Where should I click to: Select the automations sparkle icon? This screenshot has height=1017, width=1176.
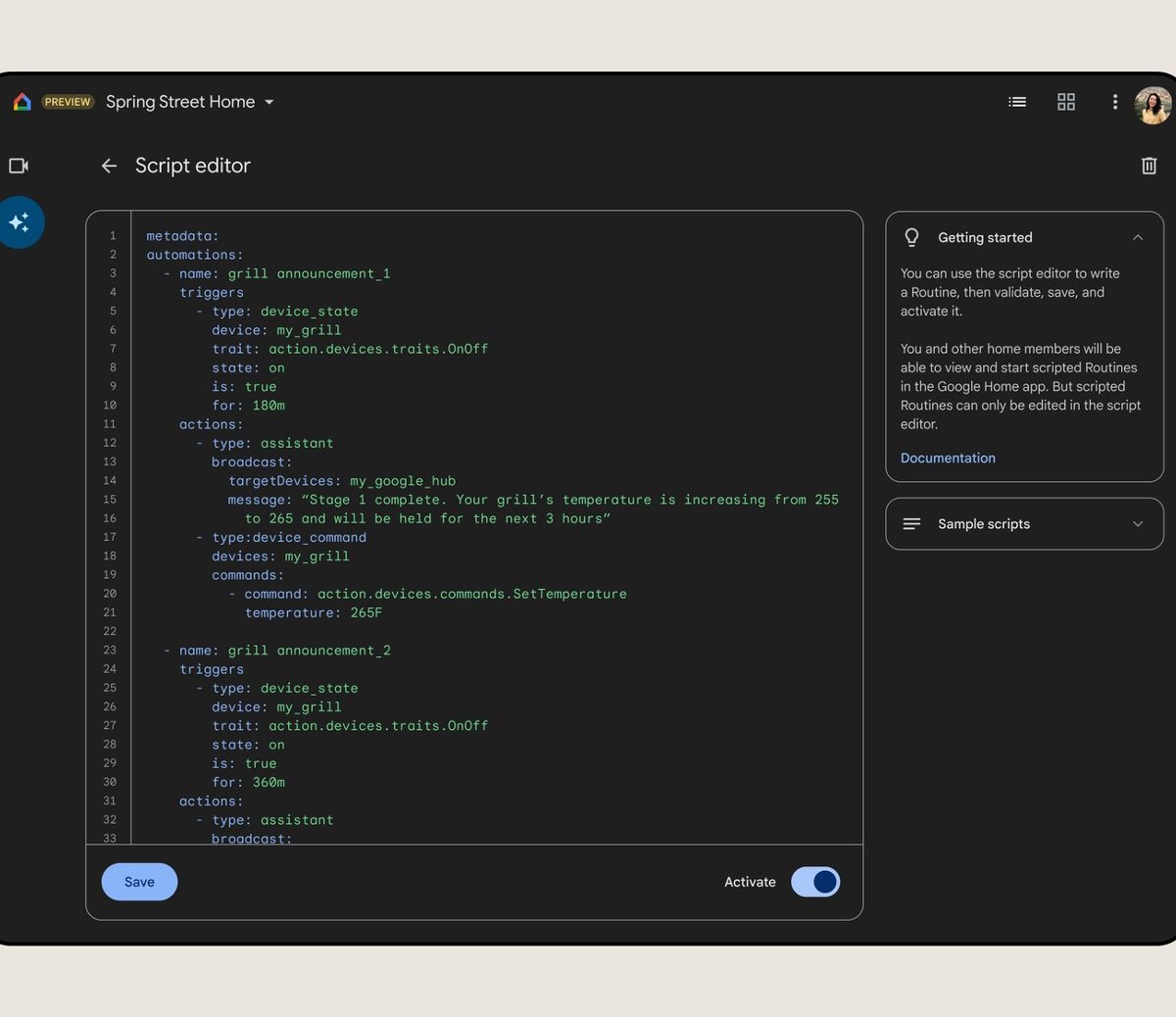20,222
